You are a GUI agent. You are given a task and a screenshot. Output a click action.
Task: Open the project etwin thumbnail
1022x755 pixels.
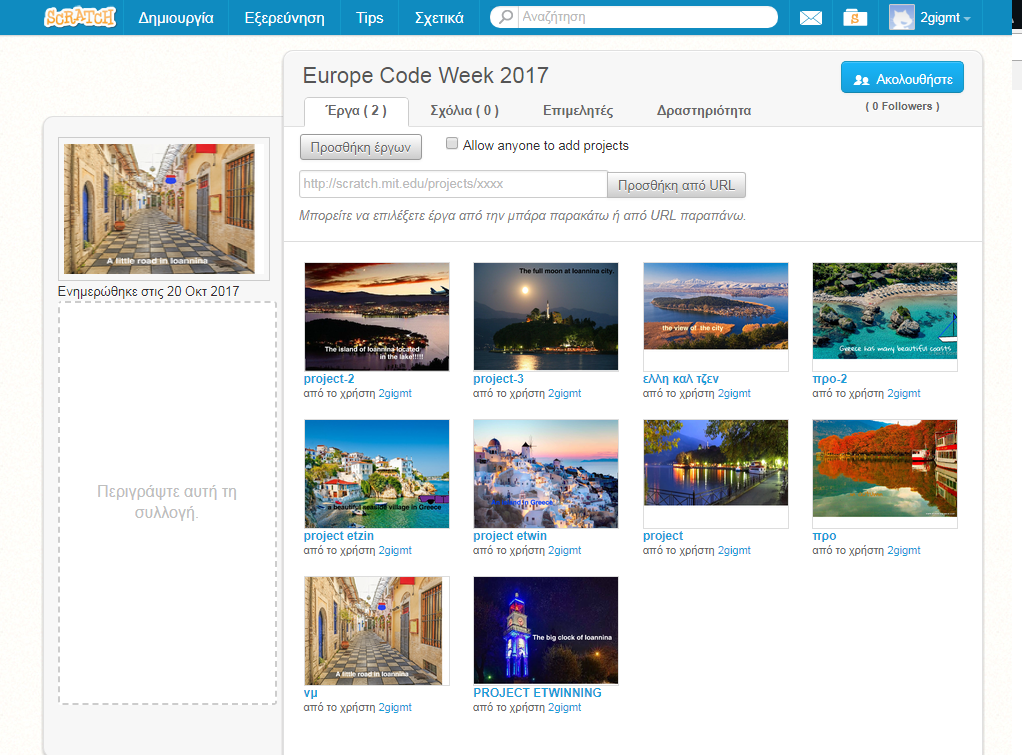pos(546,474)
